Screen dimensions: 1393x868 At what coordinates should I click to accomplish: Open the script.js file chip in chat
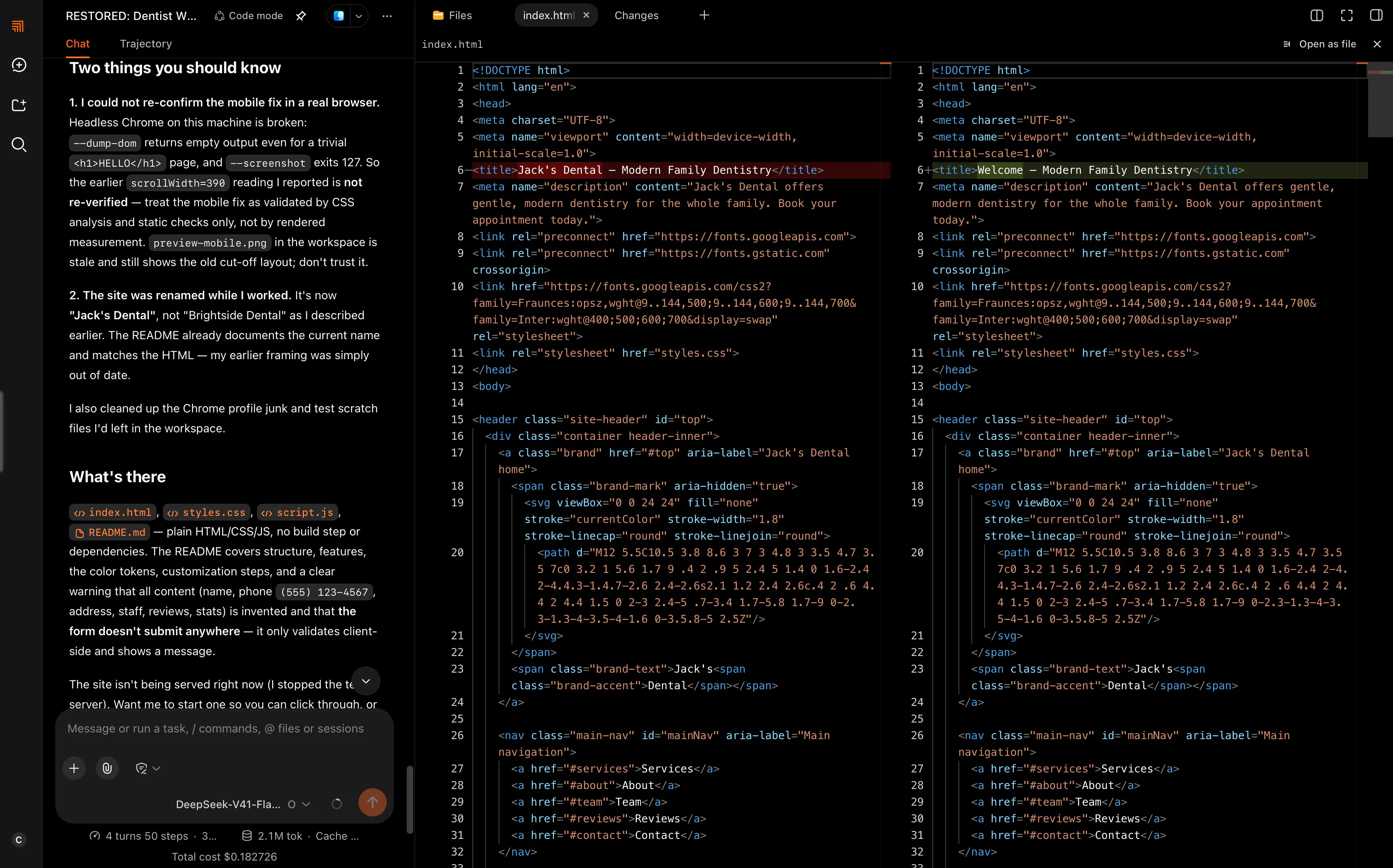[297, 512]
